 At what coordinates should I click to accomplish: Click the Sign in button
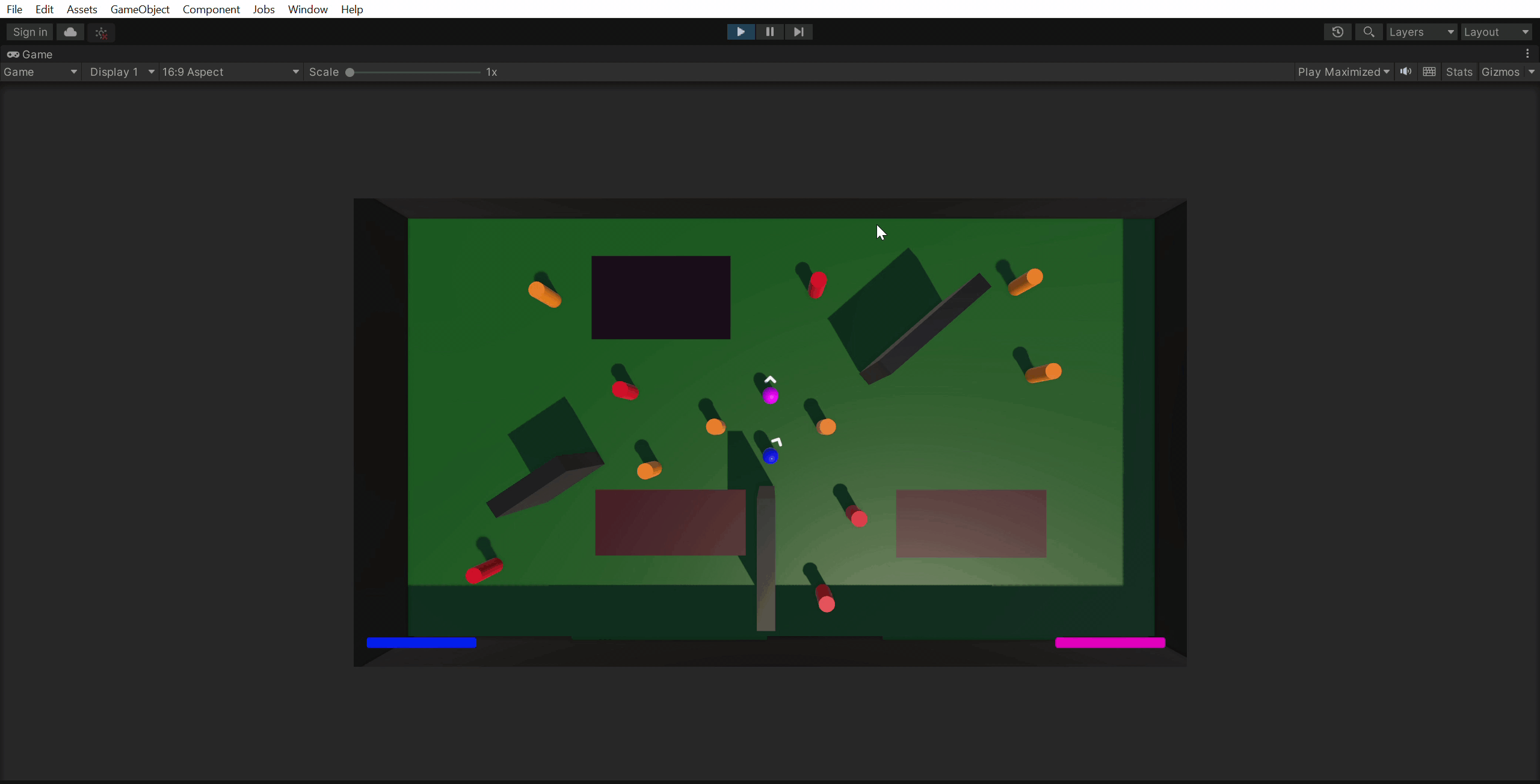30,32
